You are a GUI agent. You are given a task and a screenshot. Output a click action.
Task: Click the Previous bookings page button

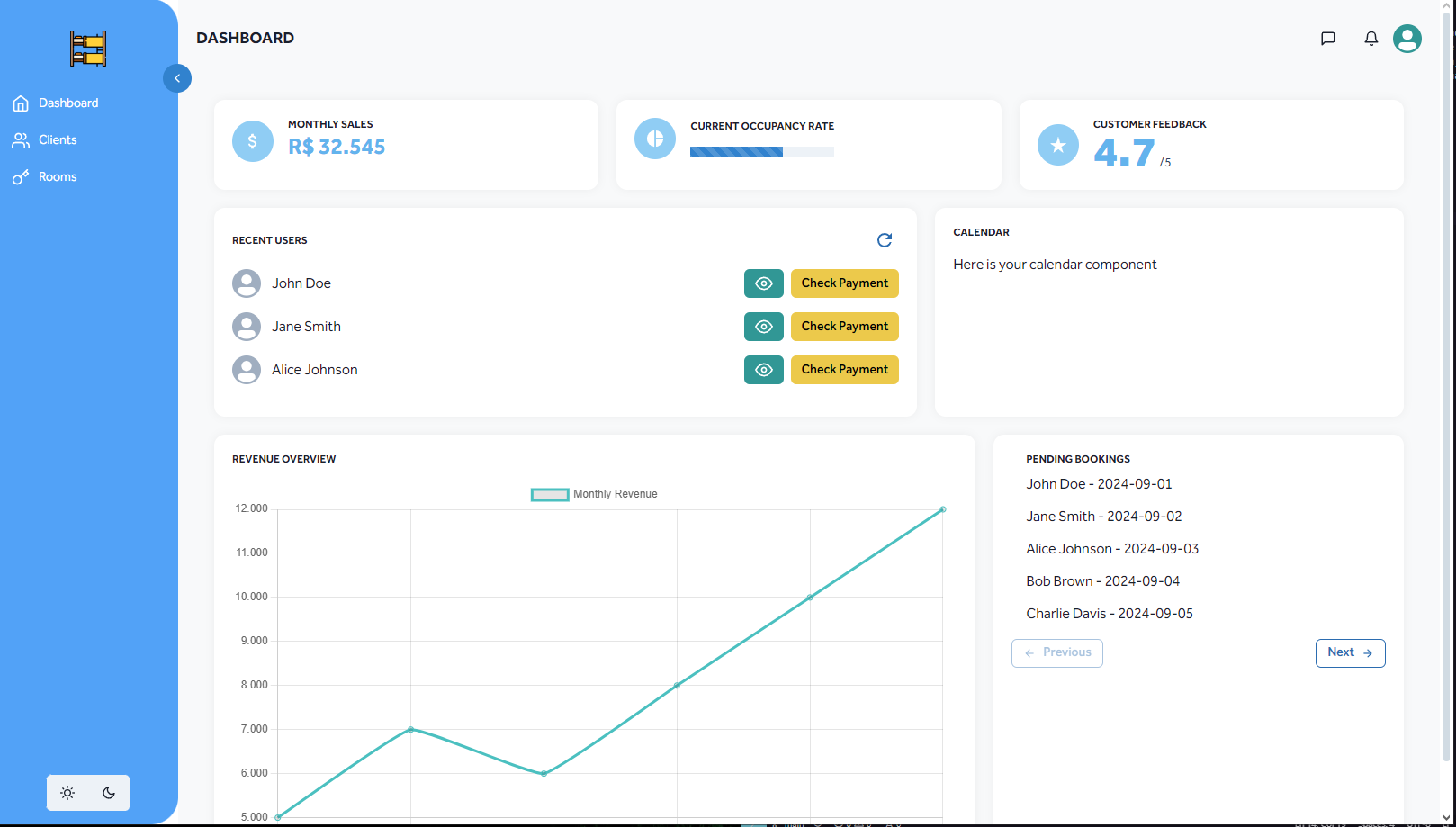[x=1057, y=653]
